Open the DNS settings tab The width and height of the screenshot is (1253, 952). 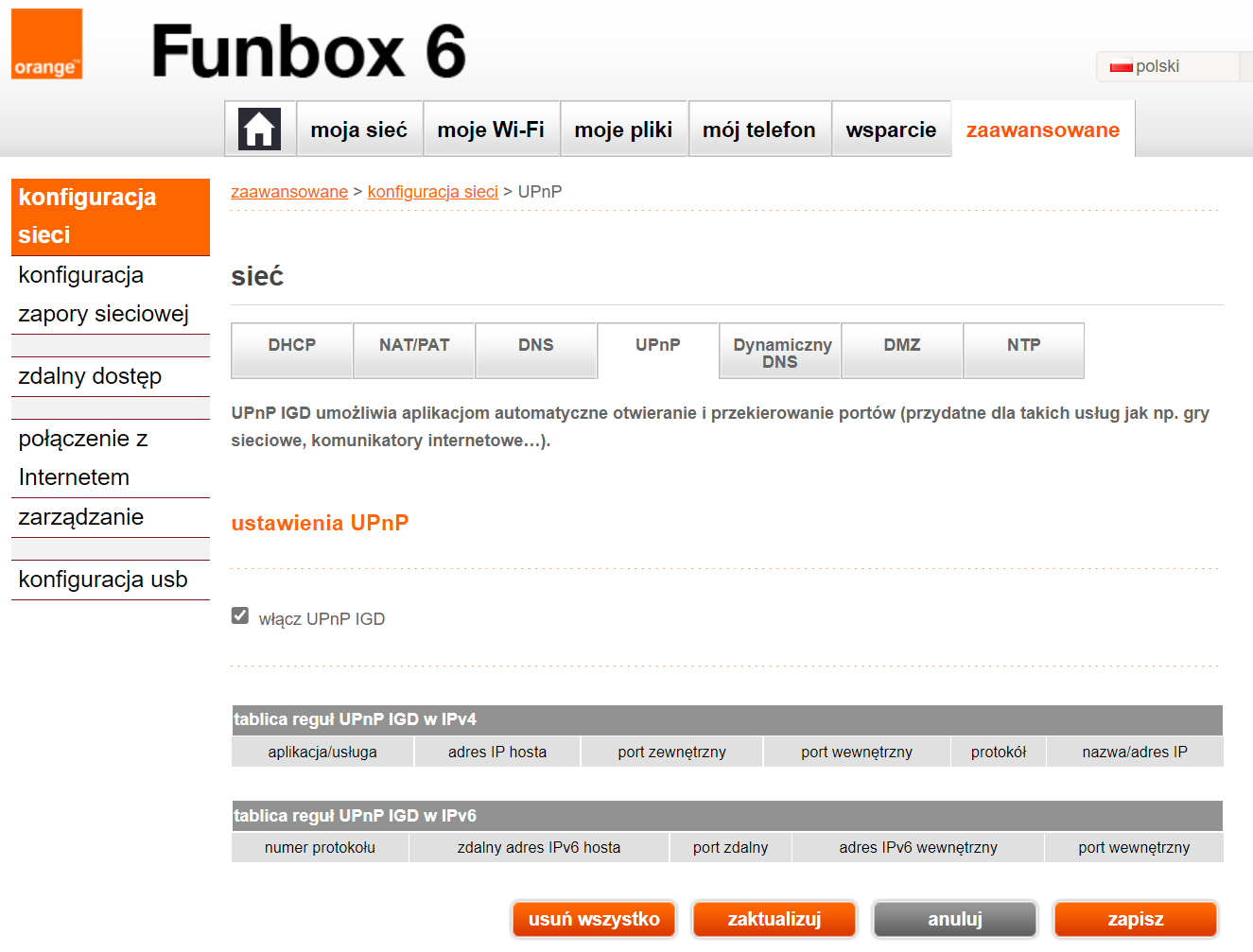pyautogui.click(x=535, y=350)
